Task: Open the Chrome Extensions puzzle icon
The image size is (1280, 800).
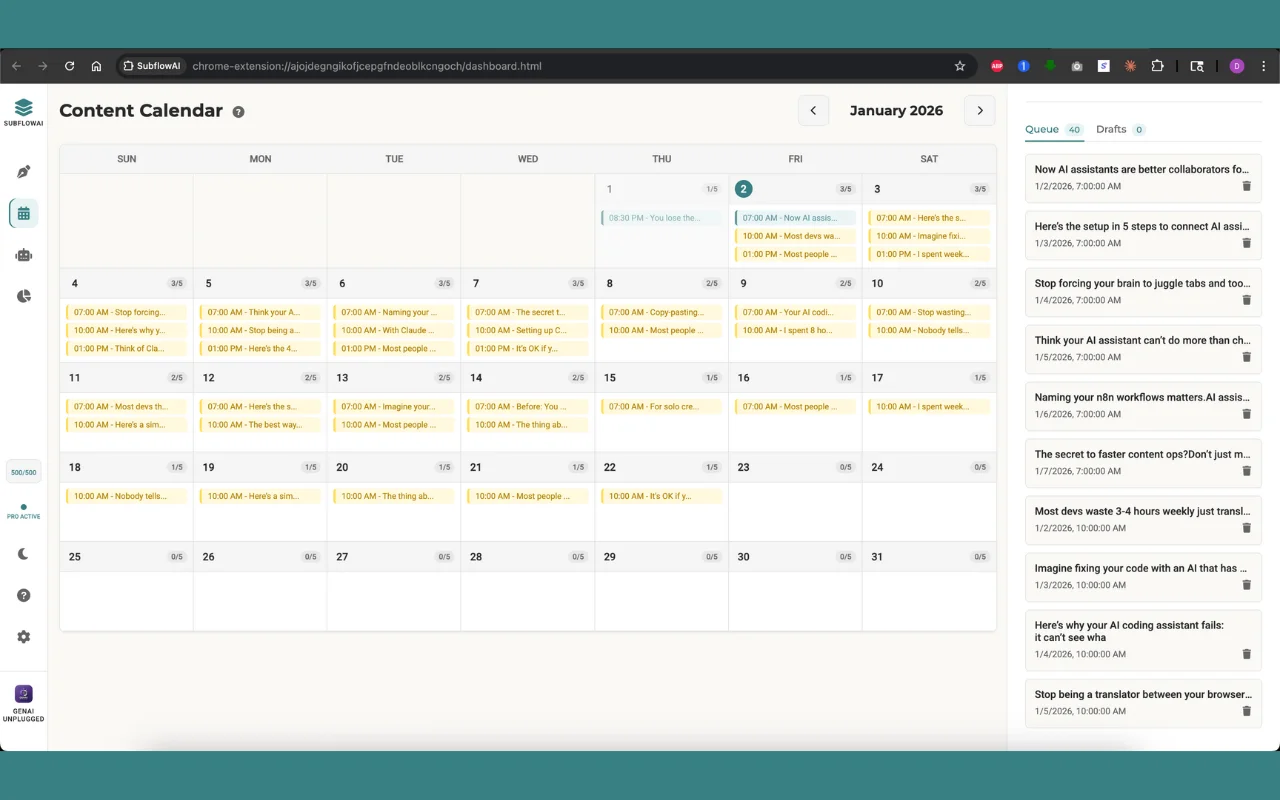Action: pyautogui.click(x=1157, y=66)
